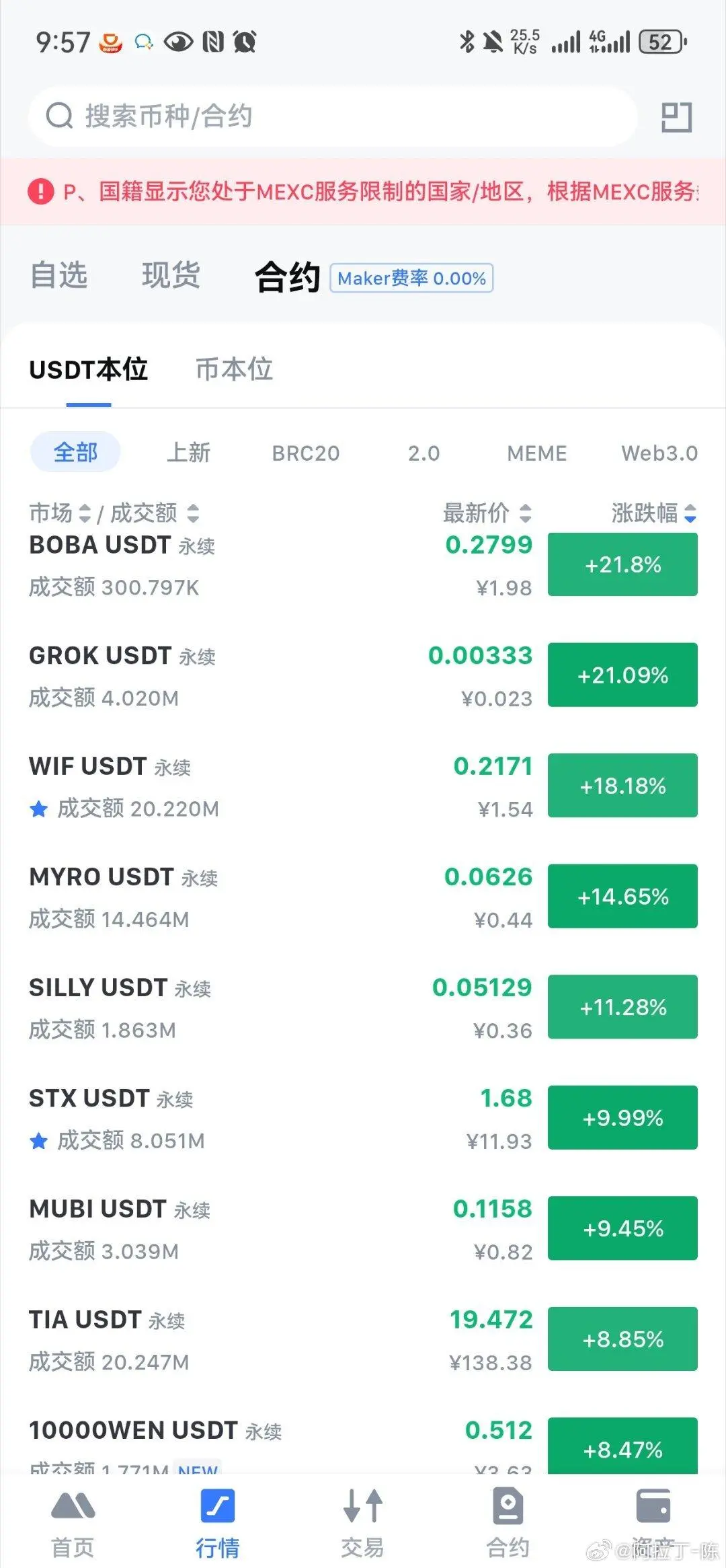Select the MEME category filter

tap(536, 453)
